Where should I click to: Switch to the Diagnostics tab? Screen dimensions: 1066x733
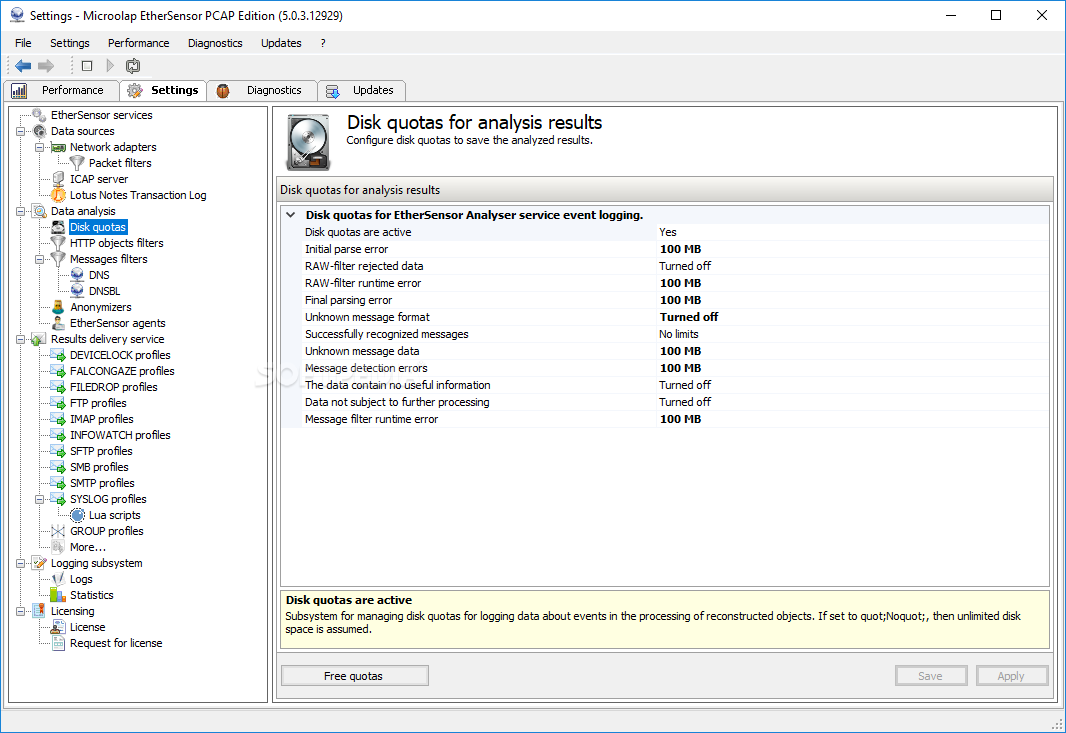click(x=262, y=90)
